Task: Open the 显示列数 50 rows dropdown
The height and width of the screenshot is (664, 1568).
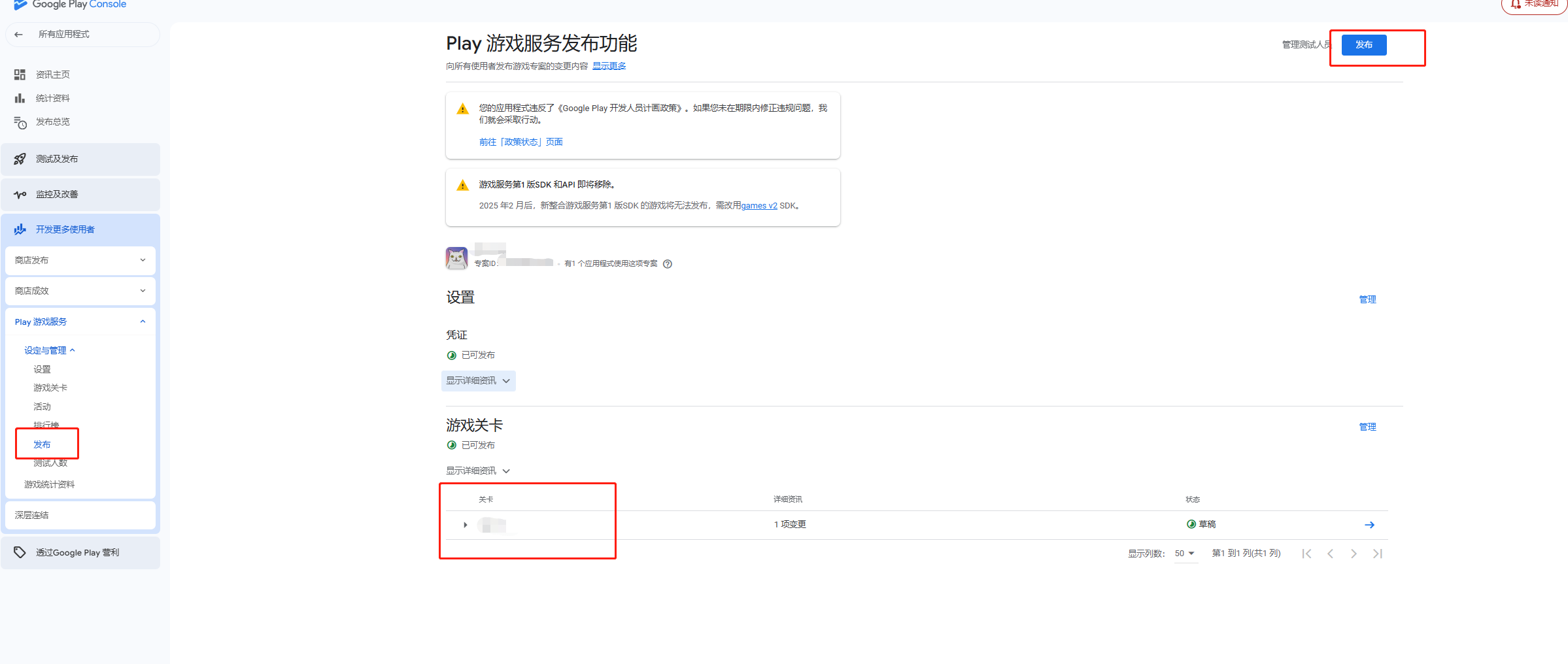Action: click(x=1185, y=554)
